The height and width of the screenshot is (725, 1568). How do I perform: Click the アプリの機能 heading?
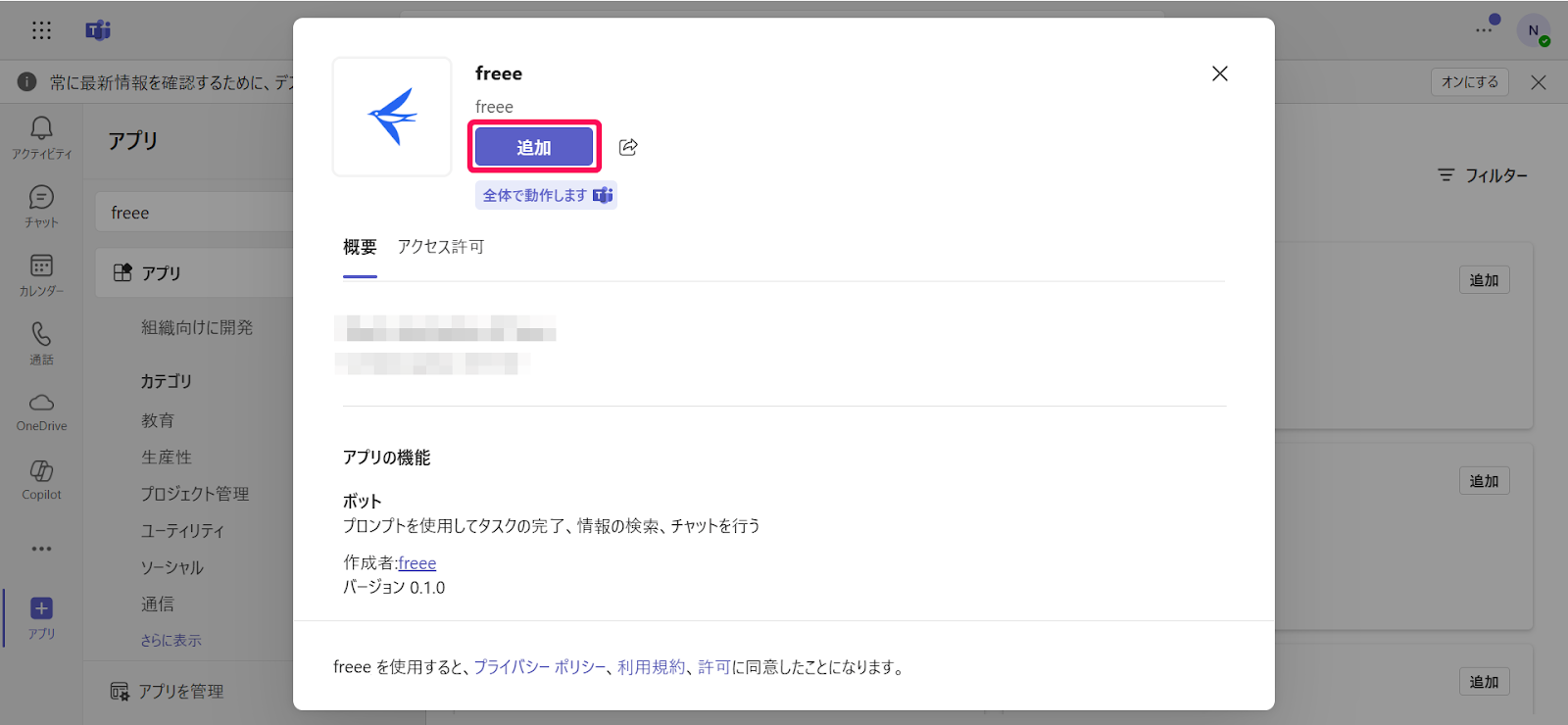coord(387,458)
